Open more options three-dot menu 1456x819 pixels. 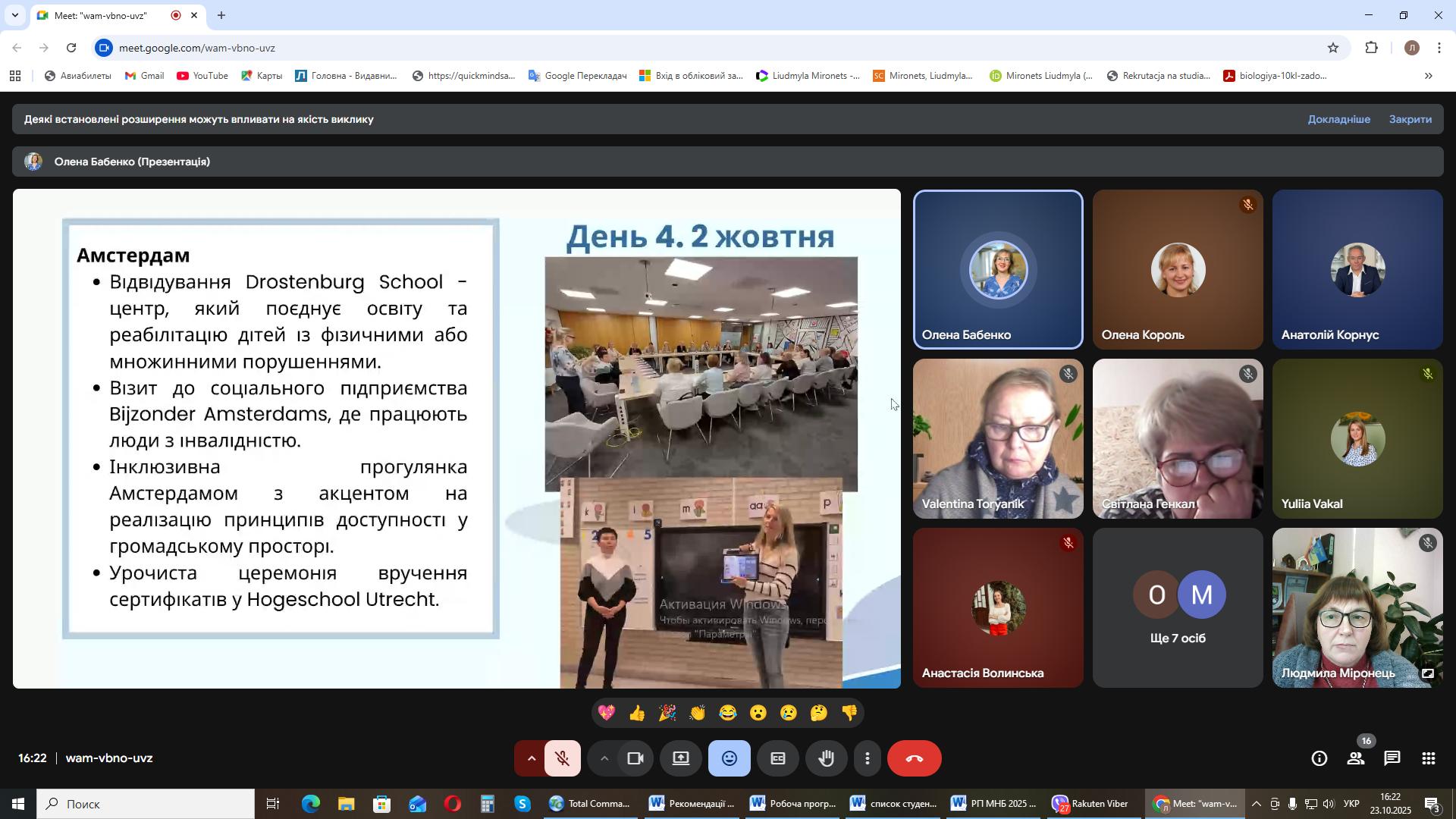pyautogui.click(x=868, y=759)
